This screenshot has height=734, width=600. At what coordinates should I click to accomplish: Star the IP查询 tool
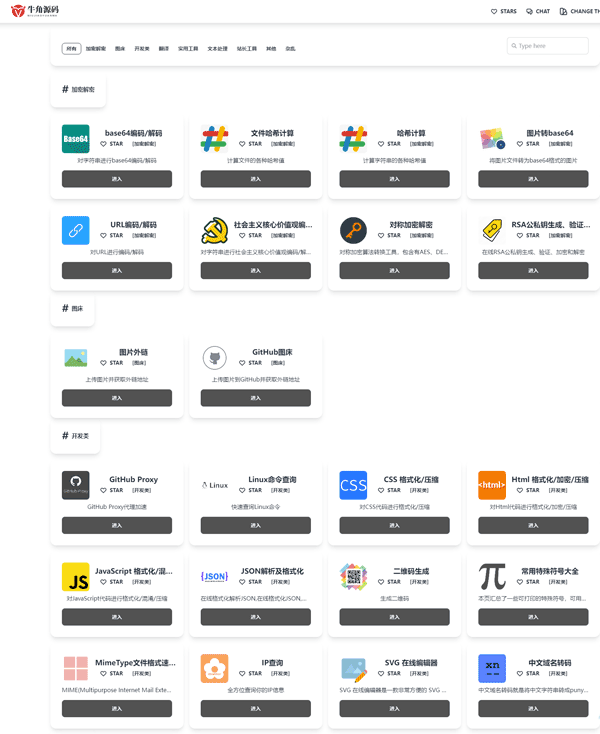coord(251,674)
